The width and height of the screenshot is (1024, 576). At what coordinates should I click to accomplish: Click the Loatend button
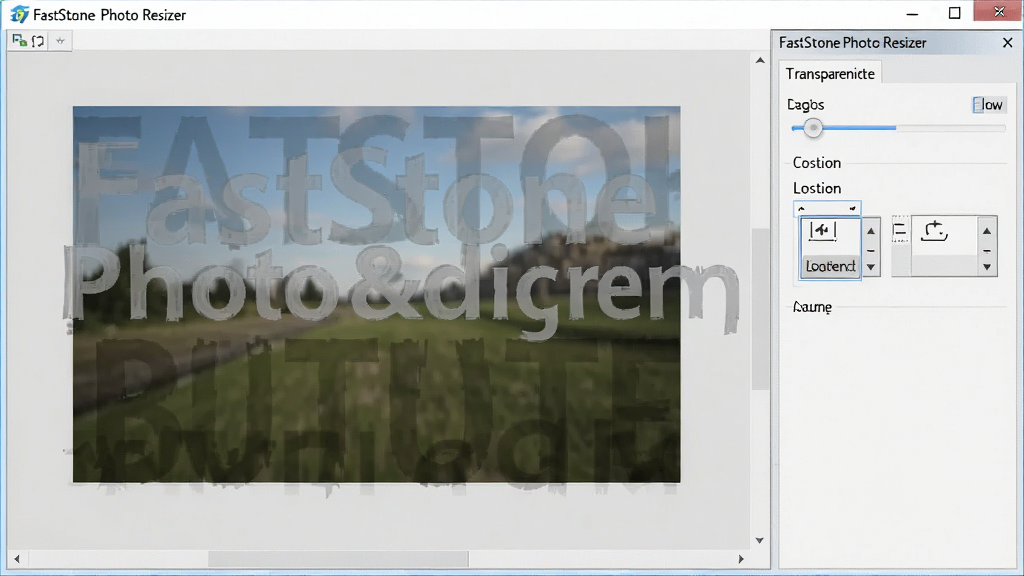831,266
